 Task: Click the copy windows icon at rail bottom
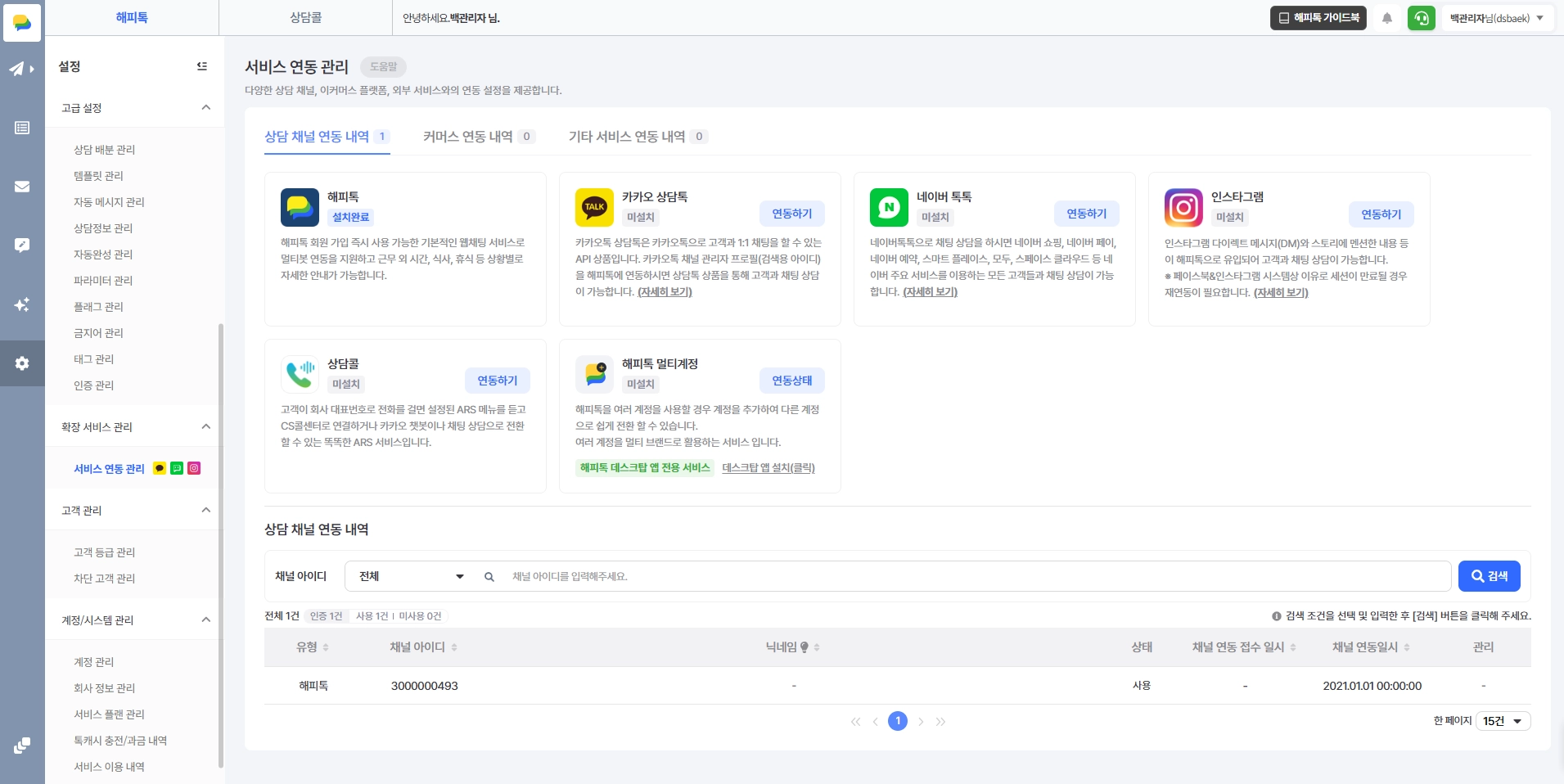(x=22, y=746)
